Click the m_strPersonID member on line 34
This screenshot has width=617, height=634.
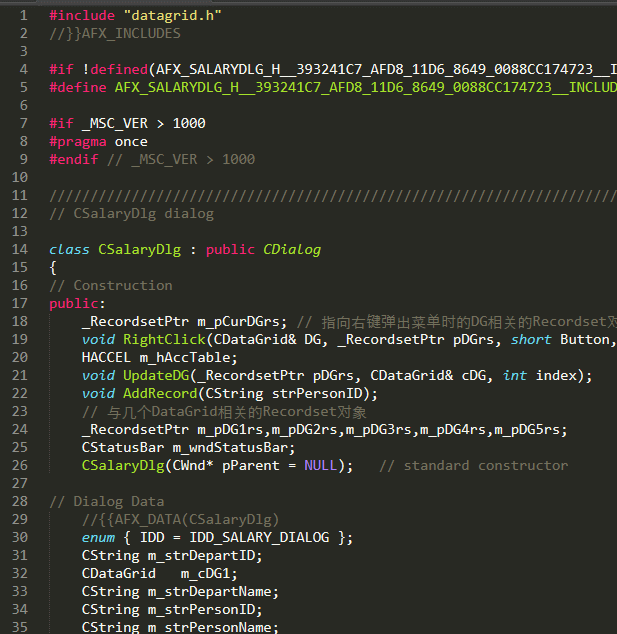[x=201, y=610]
